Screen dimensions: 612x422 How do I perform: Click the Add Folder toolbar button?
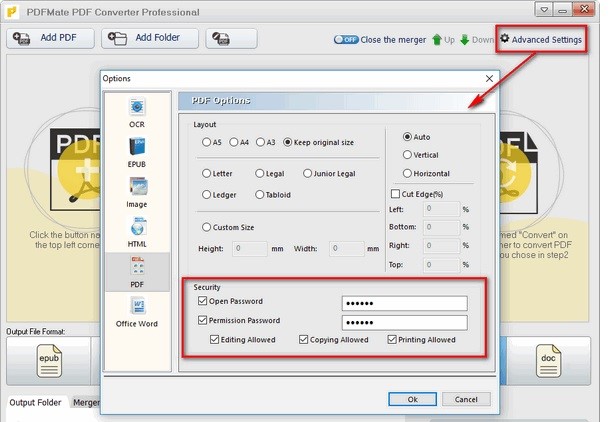tap(150, 38)
